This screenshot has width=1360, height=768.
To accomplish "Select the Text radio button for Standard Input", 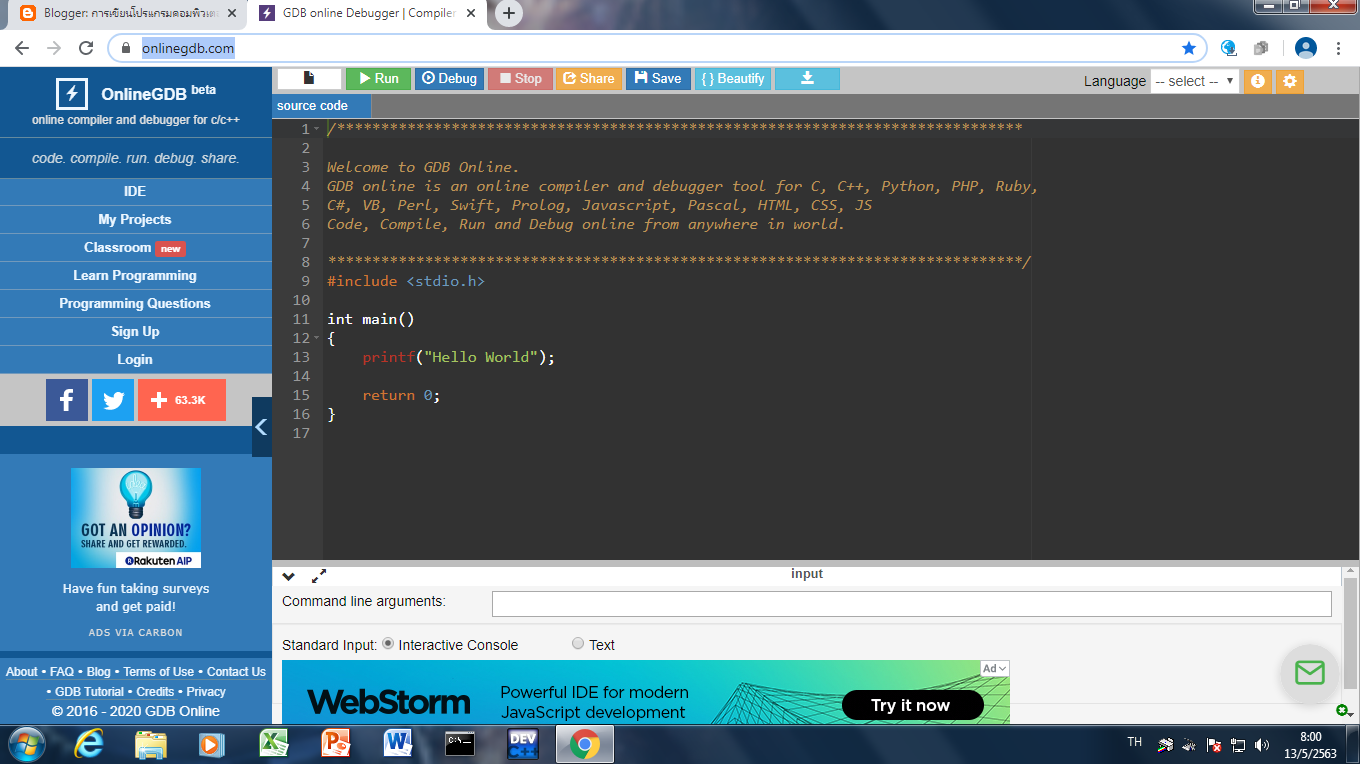I will (x=577, y=644).
